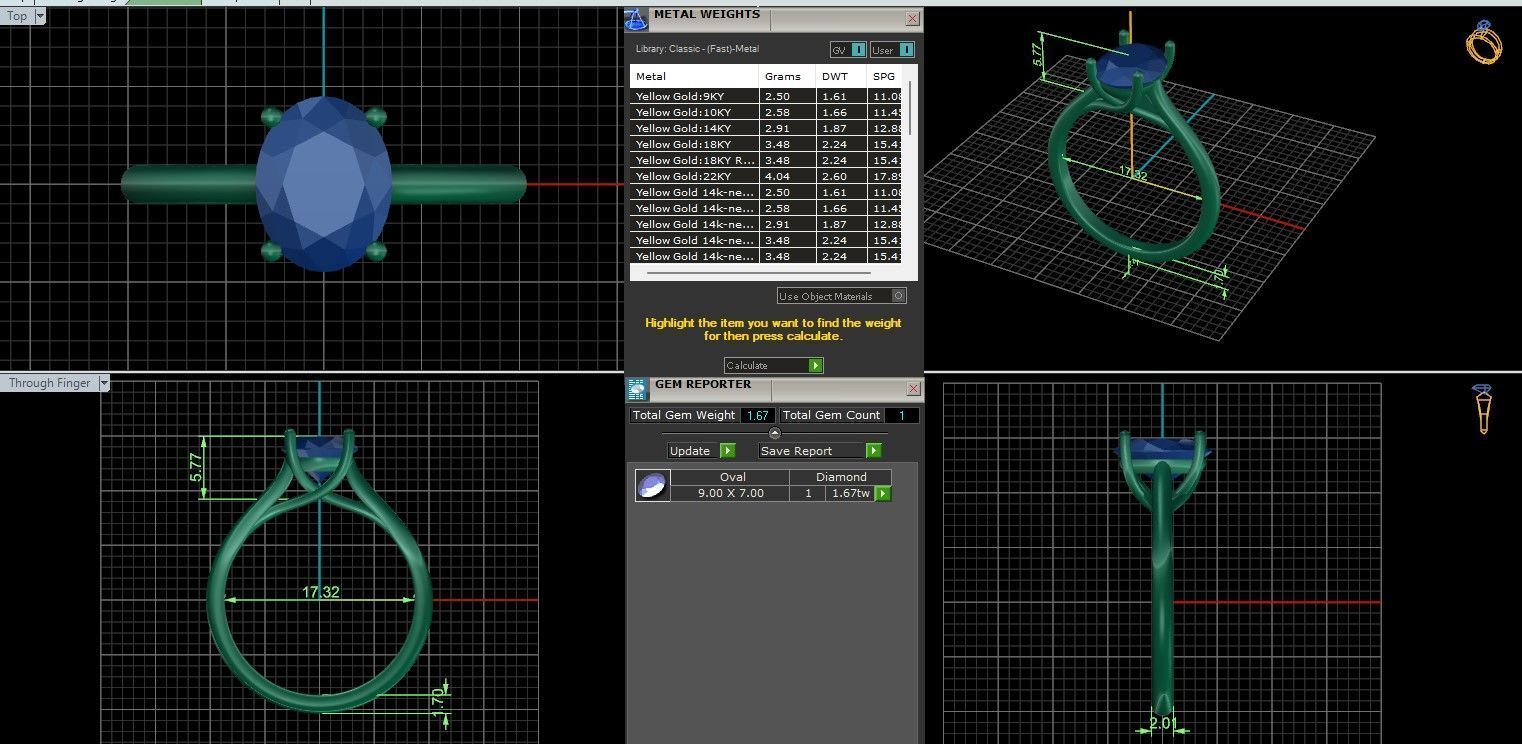Click the 5.77 dimension in Through Finger view
Screen dimensions: 1522x744
196,468
